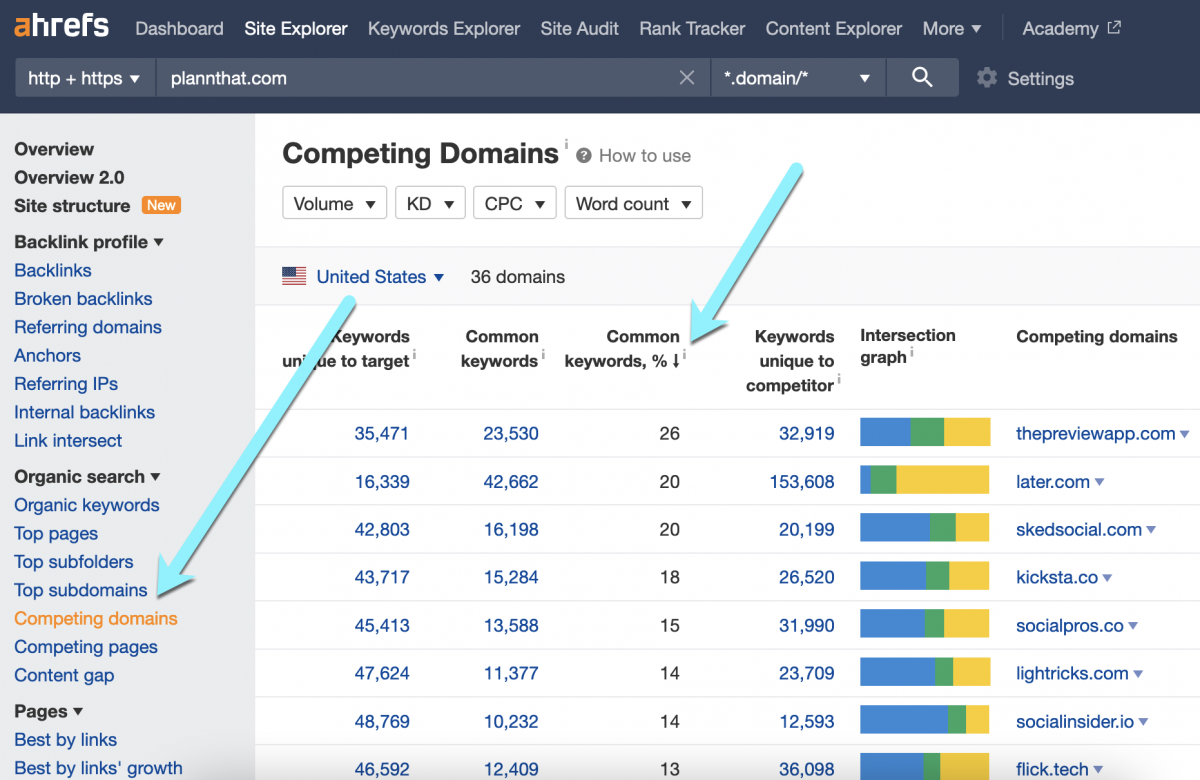
Task: Click the United States flag icon
Action: (294, 276)
